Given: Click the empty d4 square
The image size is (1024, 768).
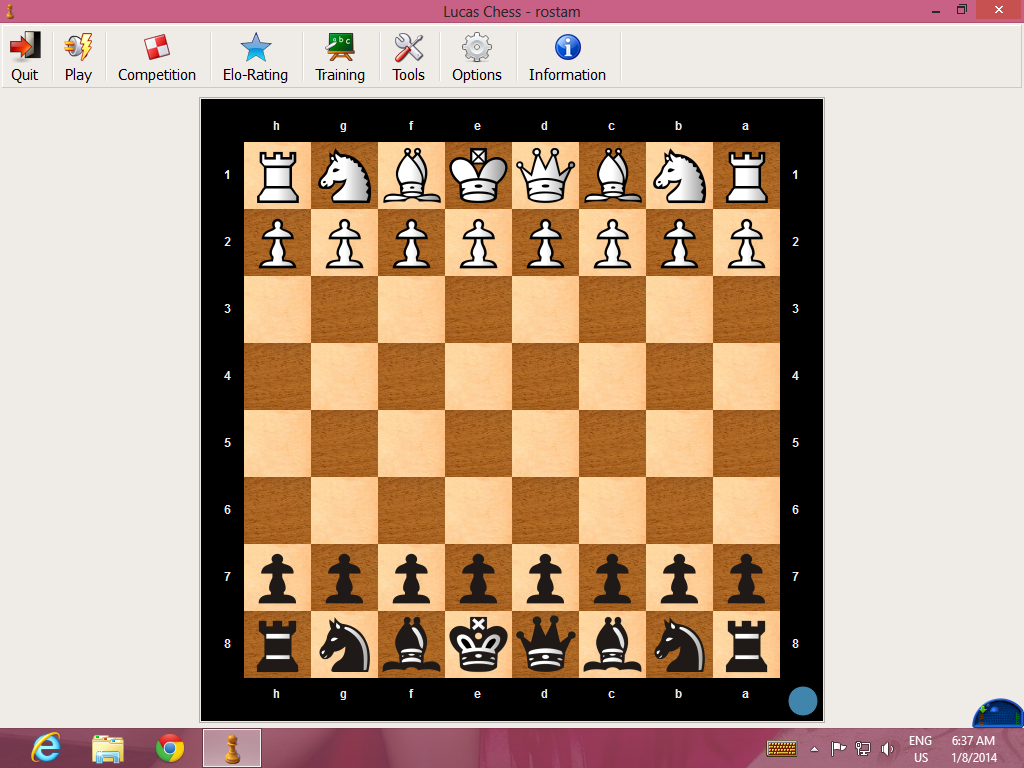Looking at the screenshot, I should point(545,376).
